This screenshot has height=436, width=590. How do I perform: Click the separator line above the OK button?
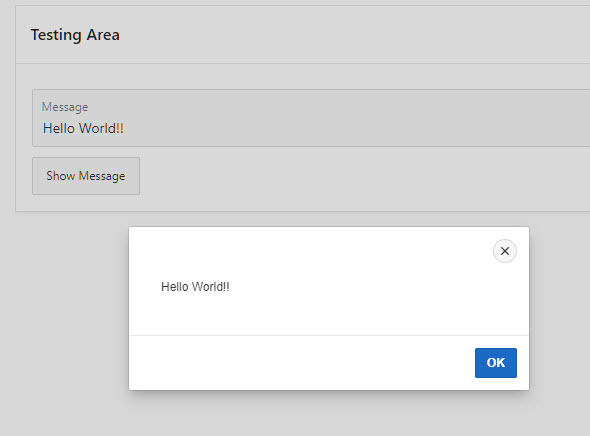pos(328,335)
